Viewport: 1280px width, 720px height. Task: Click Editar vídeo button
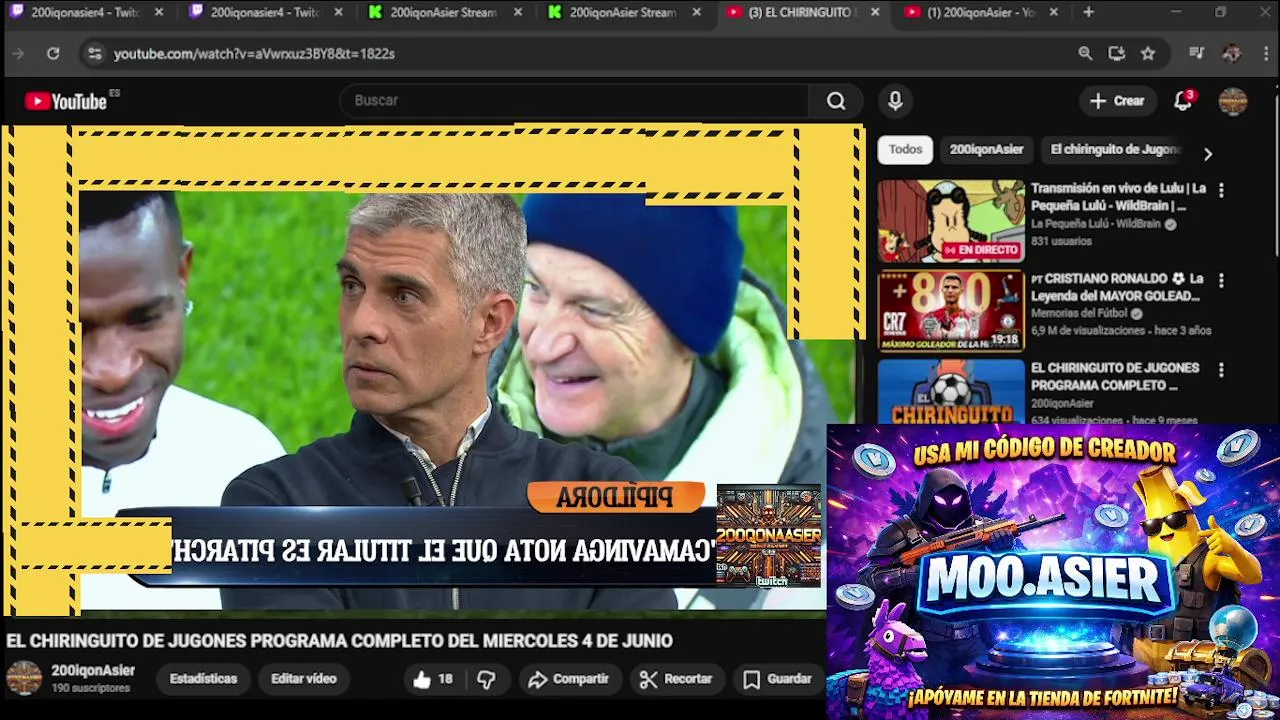(x=304, y=679)
